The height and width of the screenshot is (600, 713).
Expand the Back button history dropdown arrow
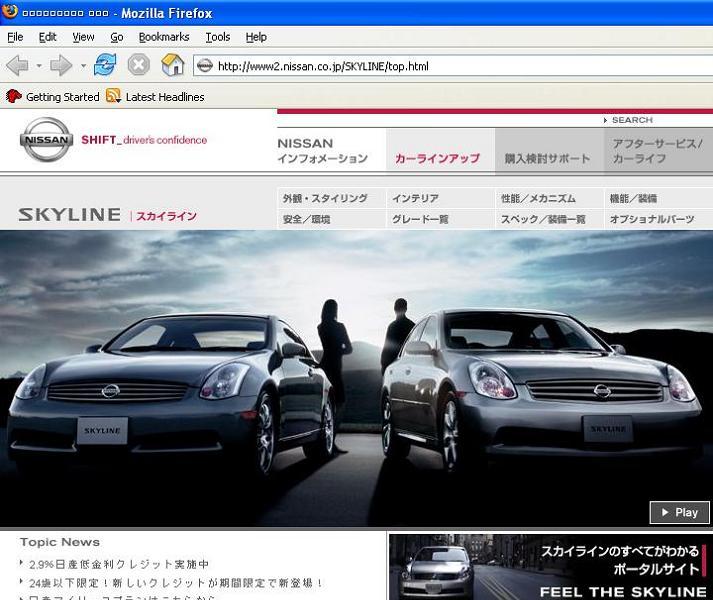point(39,66)
